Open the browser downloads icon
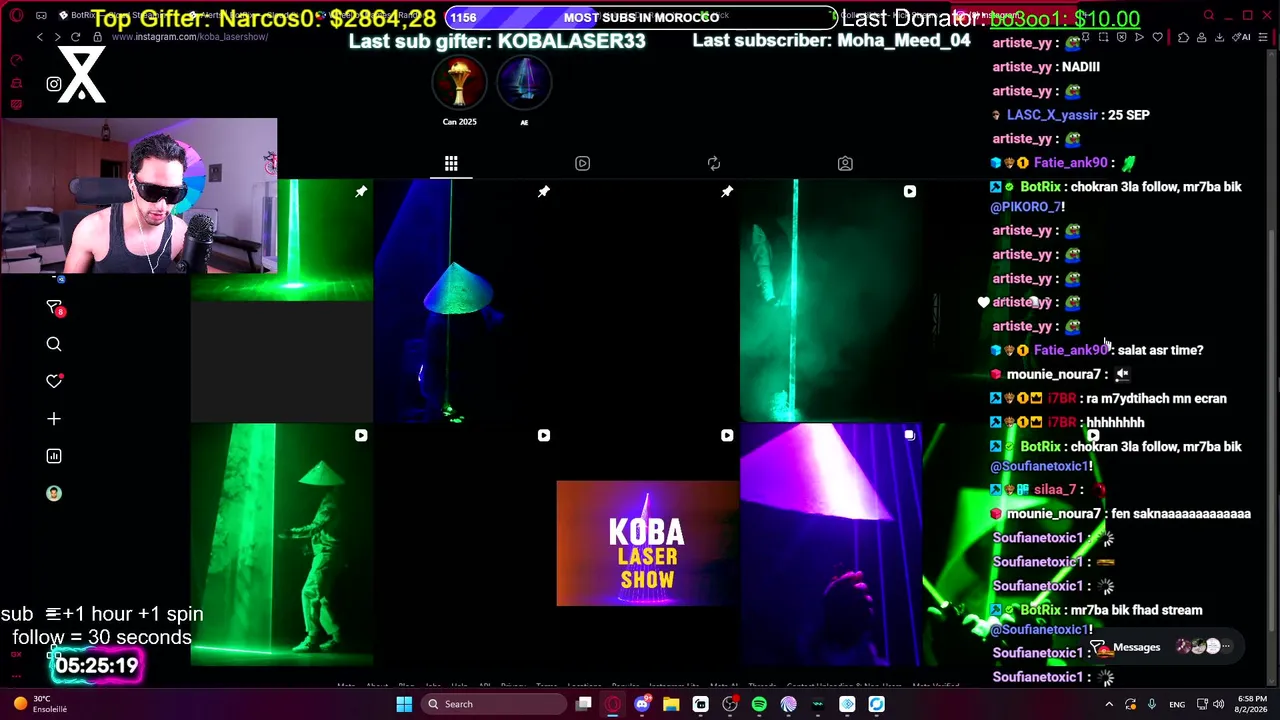The width and height of the screenshot is (1280, 720). click(x=1219, y=37)
